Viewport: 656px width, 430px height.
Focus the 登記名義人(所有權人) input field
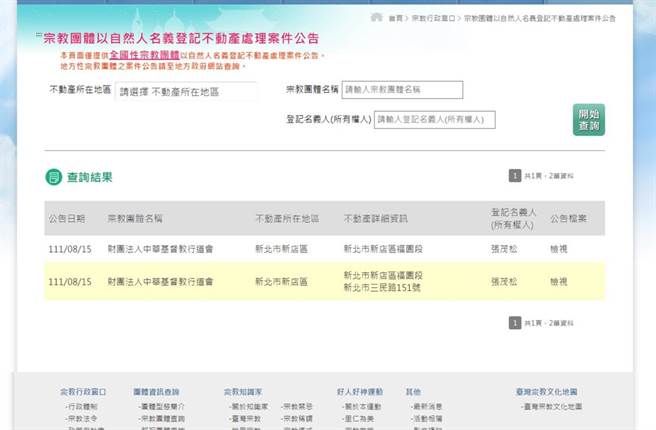[435, 120]
